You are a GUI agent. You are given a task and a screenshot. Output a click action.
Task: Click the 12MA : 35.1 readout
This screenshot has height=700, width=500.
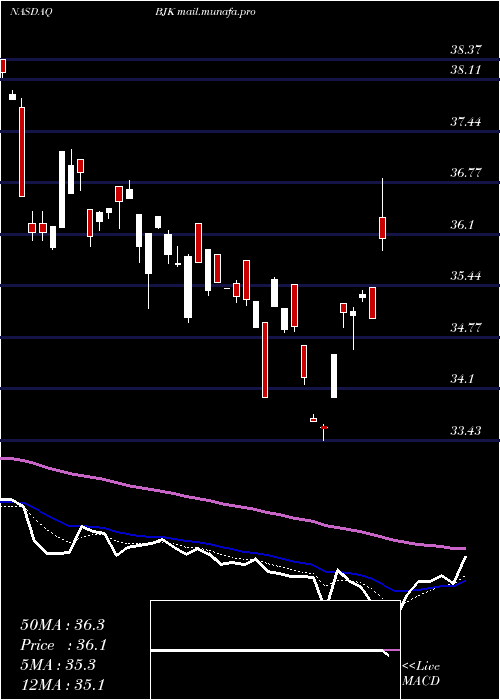click(x=62, y=685)
